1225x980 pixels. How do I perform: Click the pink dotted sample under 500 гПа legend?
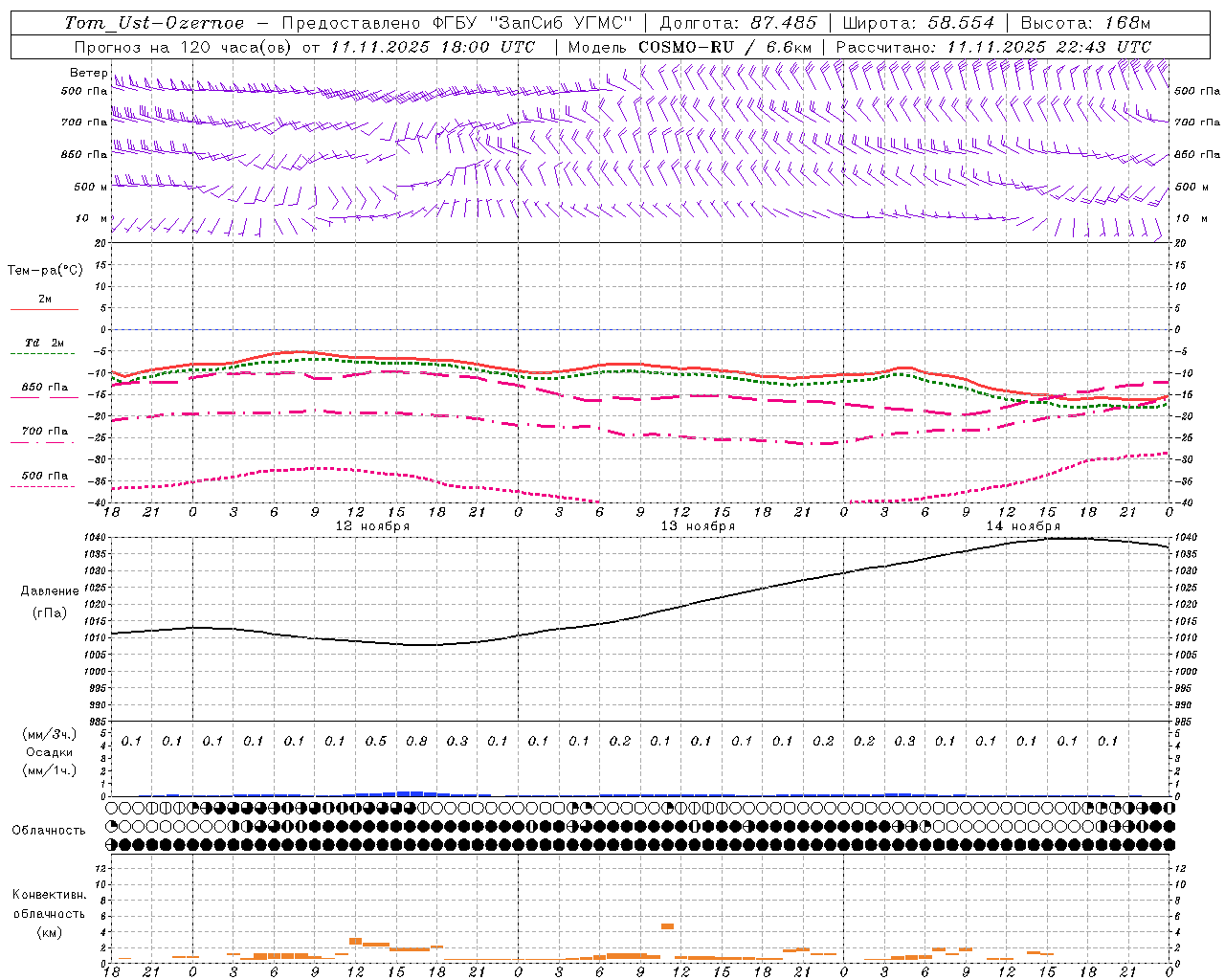point(44,486)
